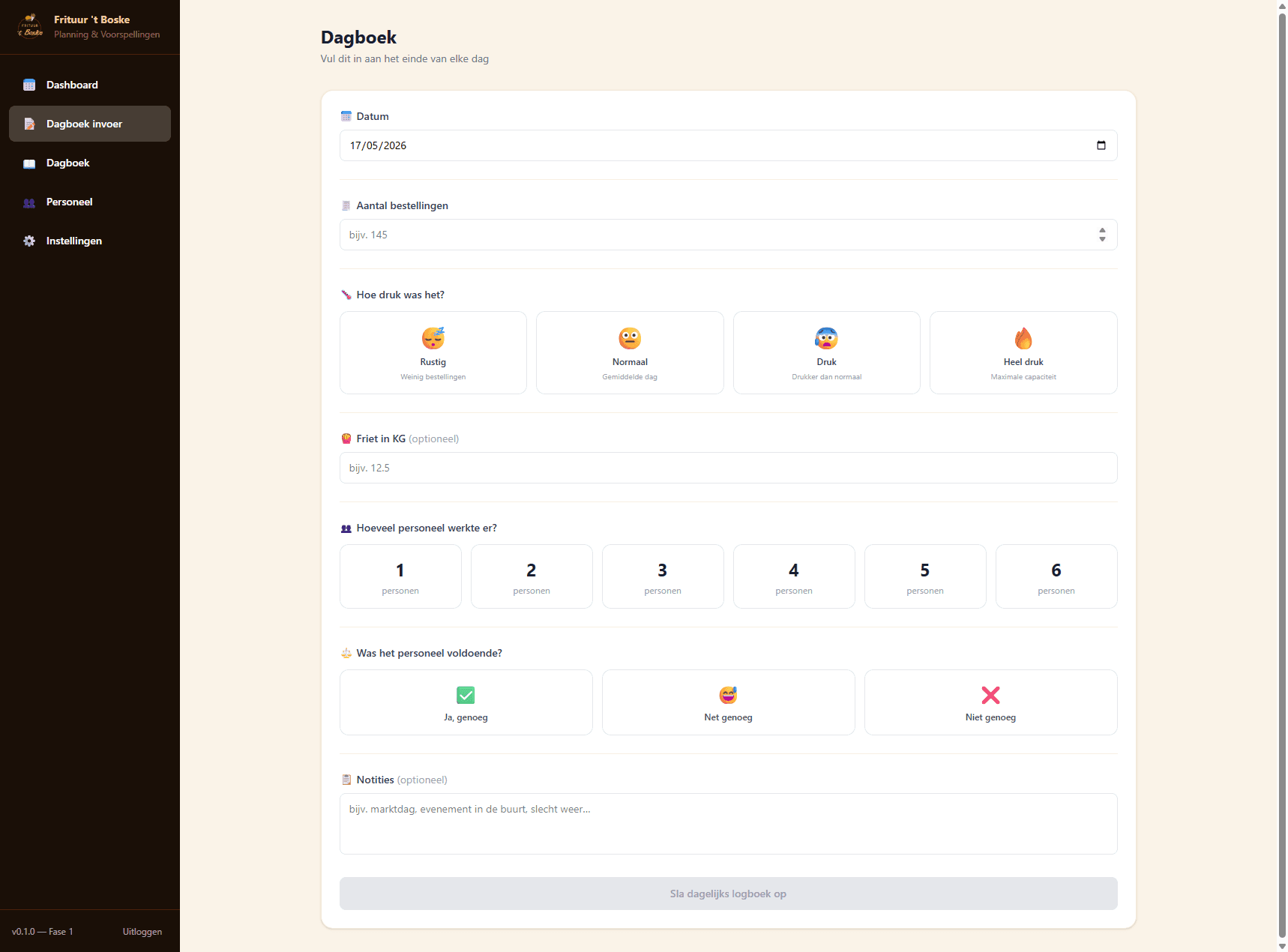Select Ja, genoeg staffing answer
Image resolution: width=1288 pixels, height=952 pixels.
click(x=466, y=702)
